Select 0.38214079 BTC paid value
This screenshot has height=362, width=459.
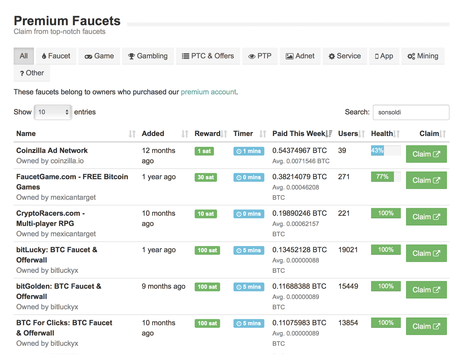coord(299,177)
